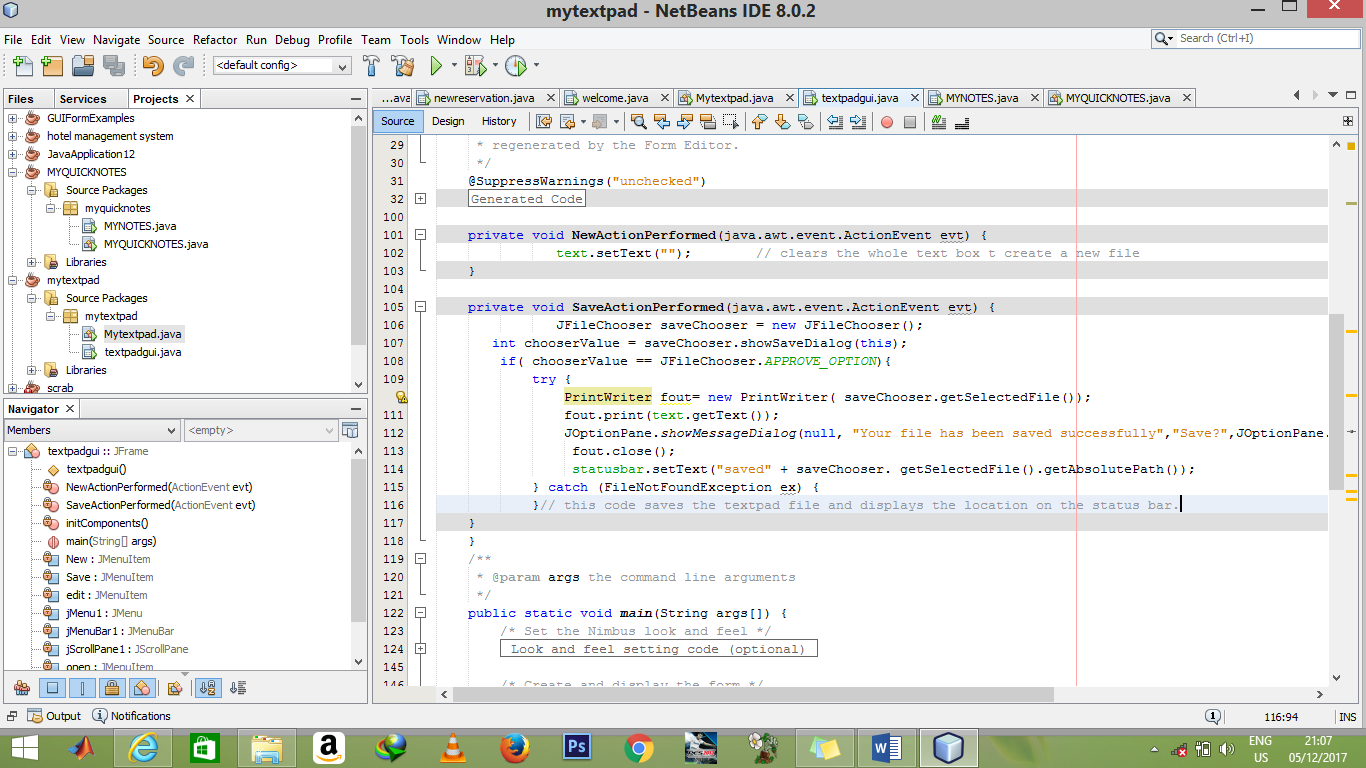
Task: Click the Build Project hammer icon
Action: pyautogui.click(x=371, y=66)
